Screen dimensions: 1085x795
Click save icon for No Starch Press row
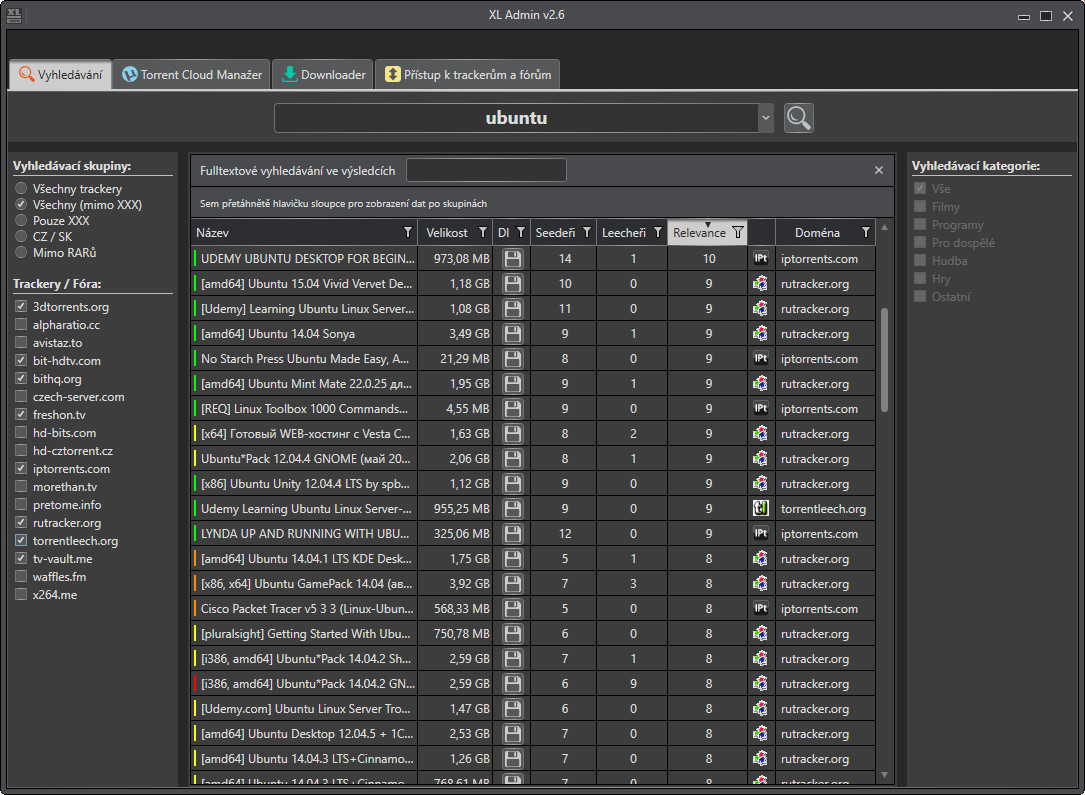click(x=513, y=358)
